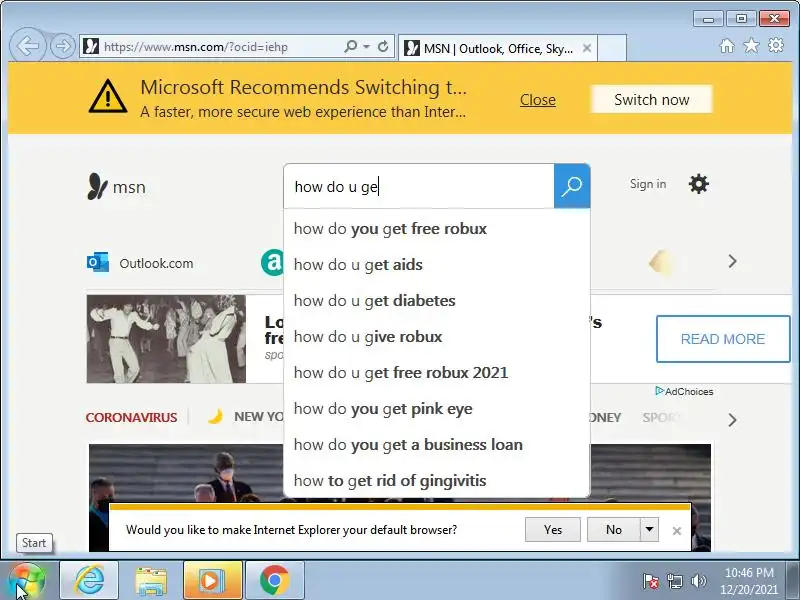The image size is (800, 600).
Task: Open MSN settings gear icon
Action: click(x=698, y=184)
